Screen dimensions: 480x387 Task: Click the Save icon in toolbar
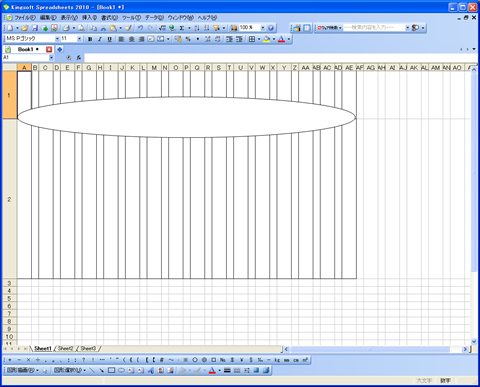(x=34, y=28)
